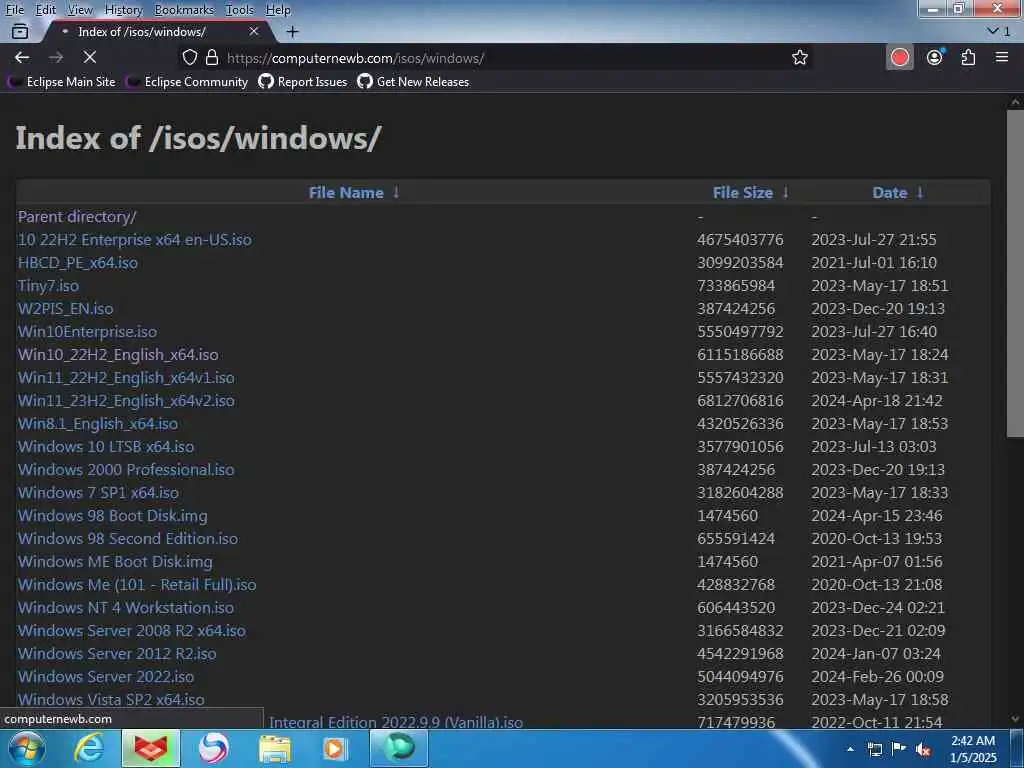
Task: Bookmark this page with the star icon
Action: 799,57
